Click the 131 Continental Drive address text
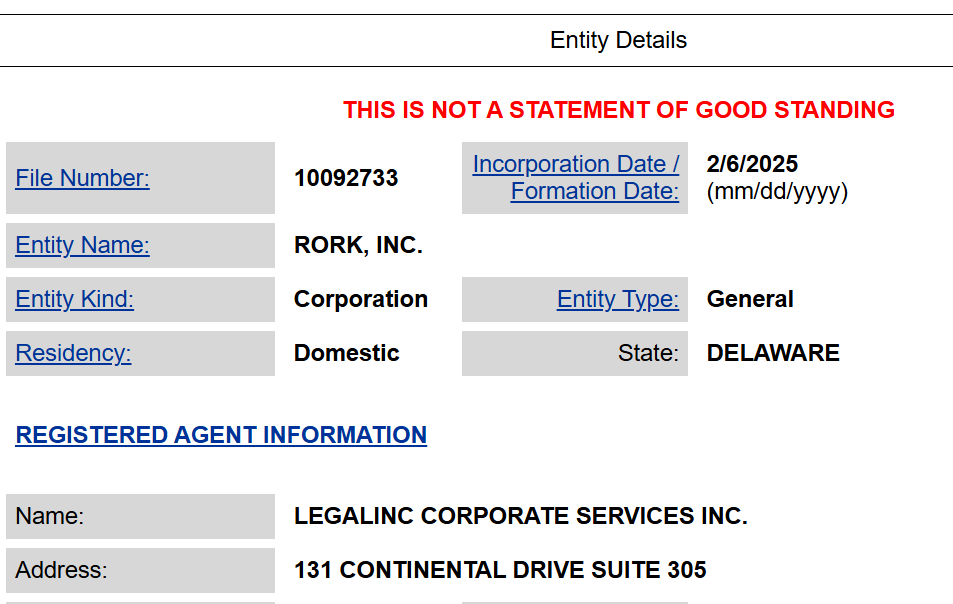 coord(500,570)
